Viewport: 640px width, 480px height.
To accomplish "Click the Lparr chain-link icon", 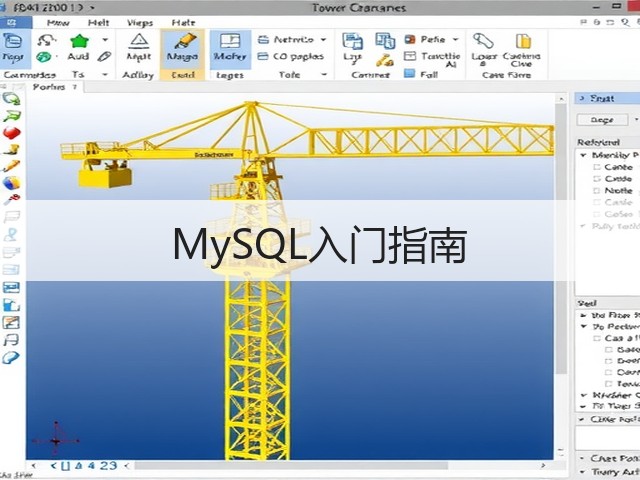I will (483, 41).
